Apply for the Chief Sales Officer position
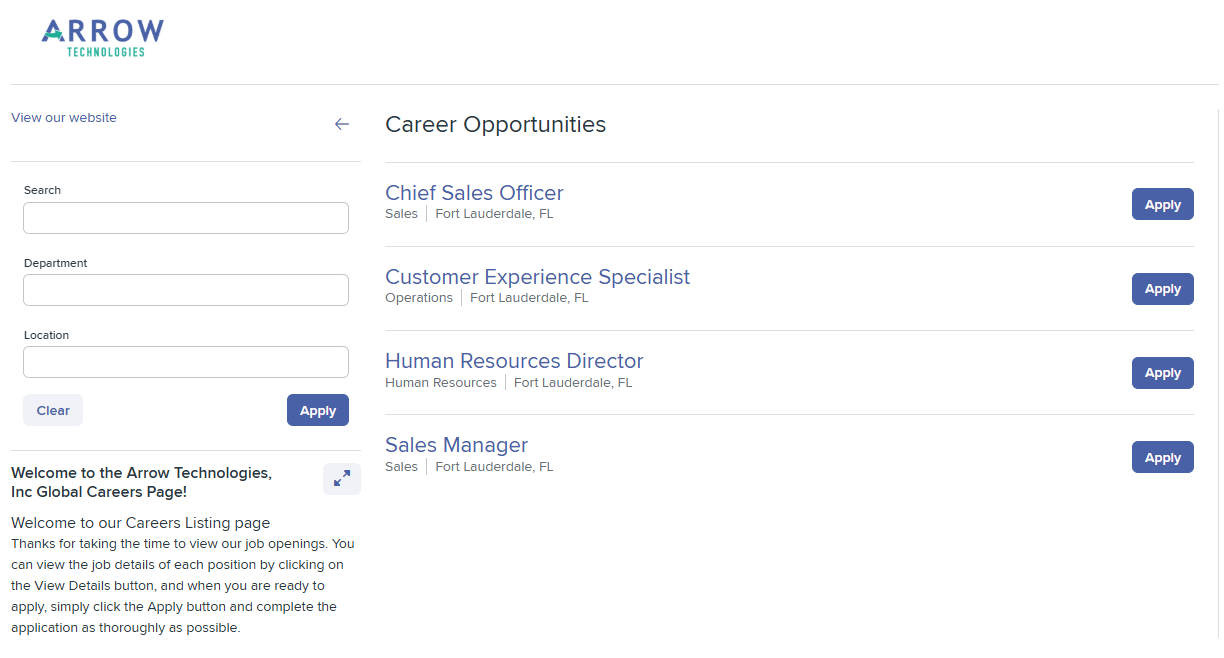 [1162, 204]
